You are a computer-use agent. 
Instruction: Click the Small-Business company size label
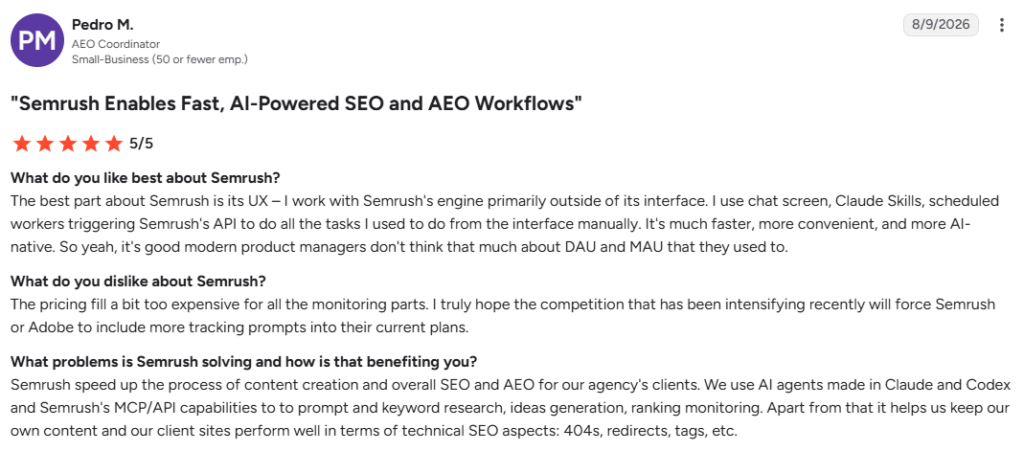pos(159,59)
